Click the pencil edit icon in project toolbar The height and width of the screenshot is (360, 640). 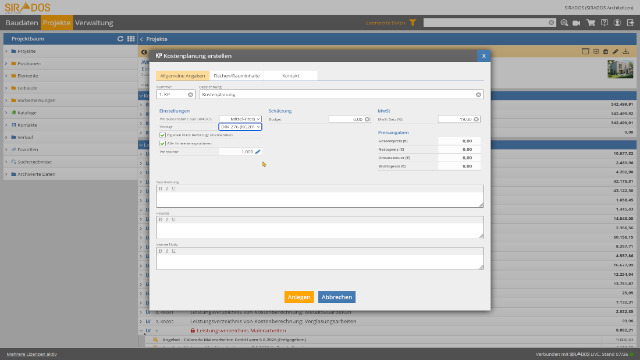616,51
